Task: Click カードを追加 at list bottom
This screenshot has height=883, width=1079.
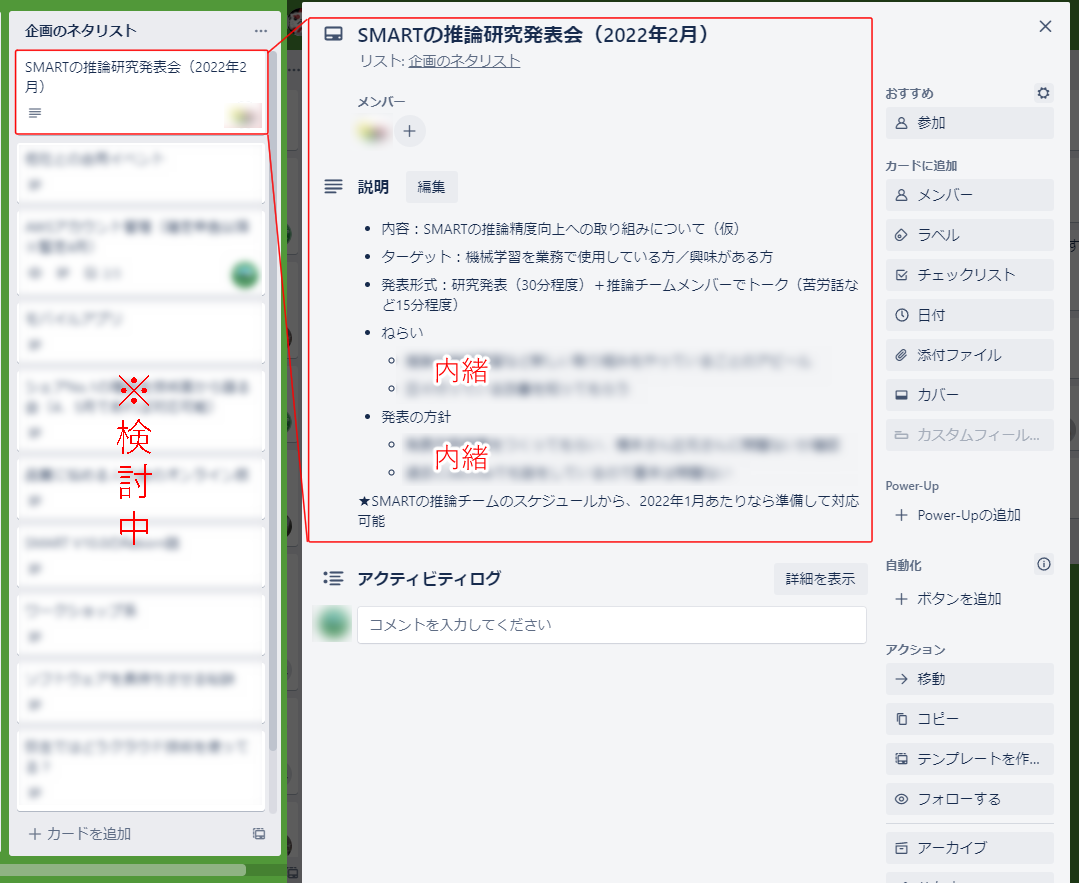Action: point(81,834)
